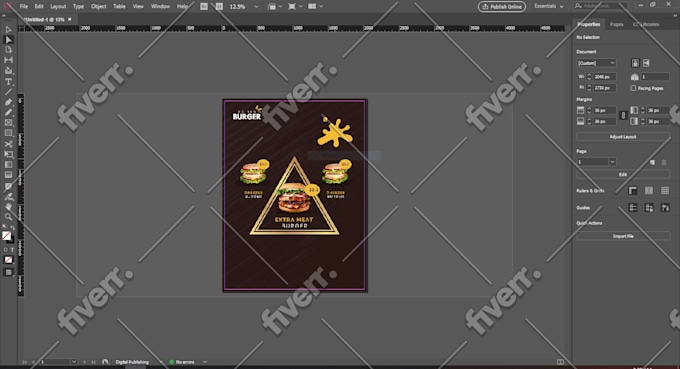Click the Publish Online button
This screenshot has height=369, width=680.
pos(501,7)
